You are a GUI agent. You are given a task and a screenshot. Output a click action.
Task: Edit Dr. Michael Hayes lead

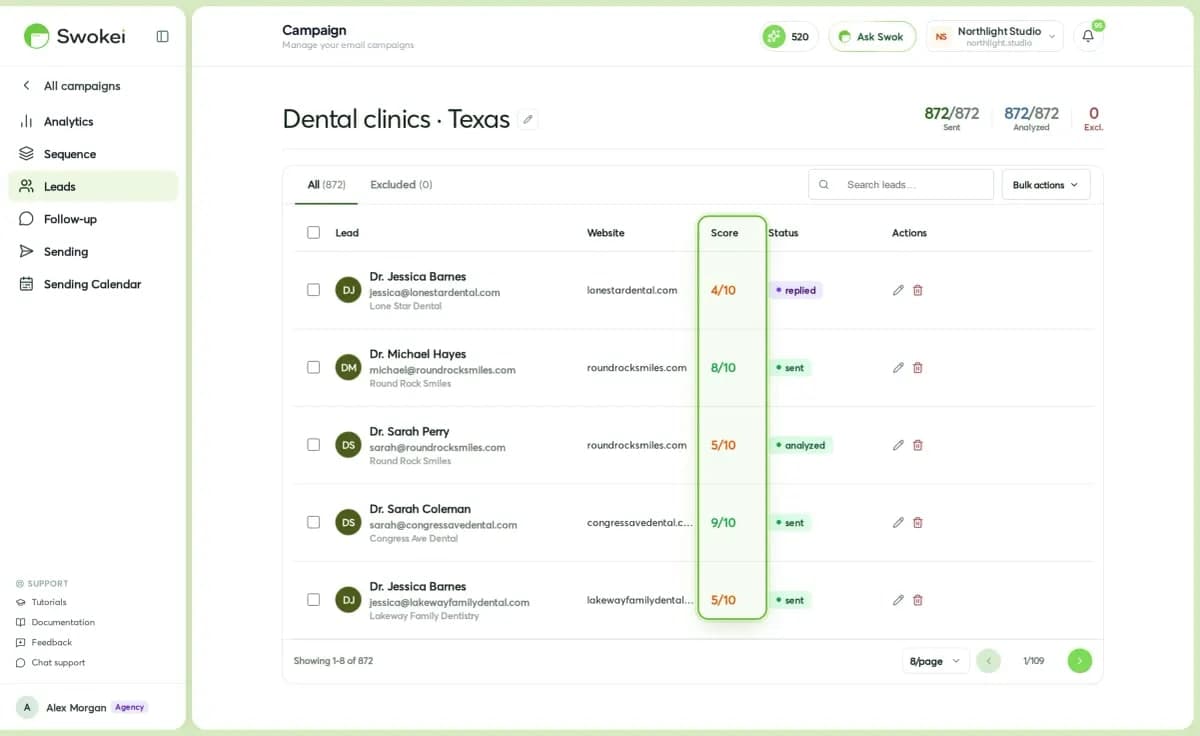click(898, 368)
